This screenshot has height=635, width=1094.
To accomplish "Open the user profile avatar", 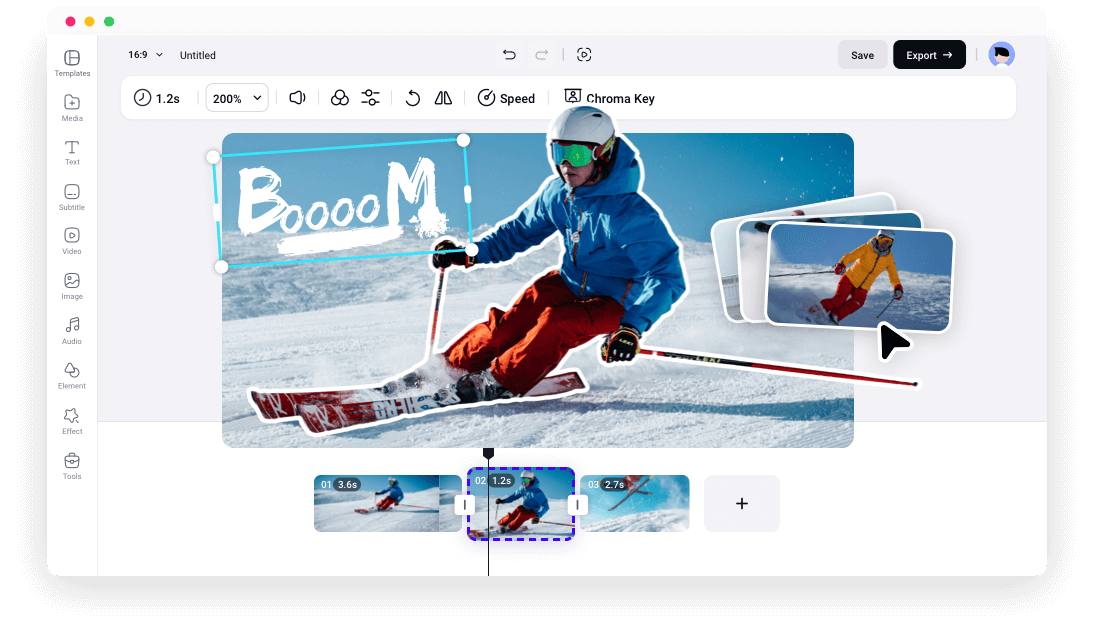I will point(1001,54).
